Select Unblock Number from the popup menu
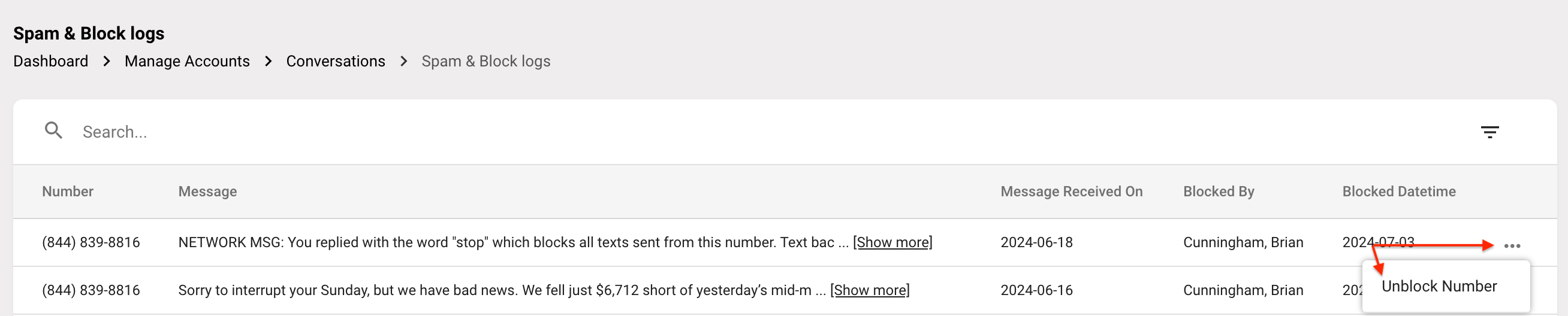The width and height of the screenshot is (1568, 316). pyautogui.click(x=1439, y=286)
